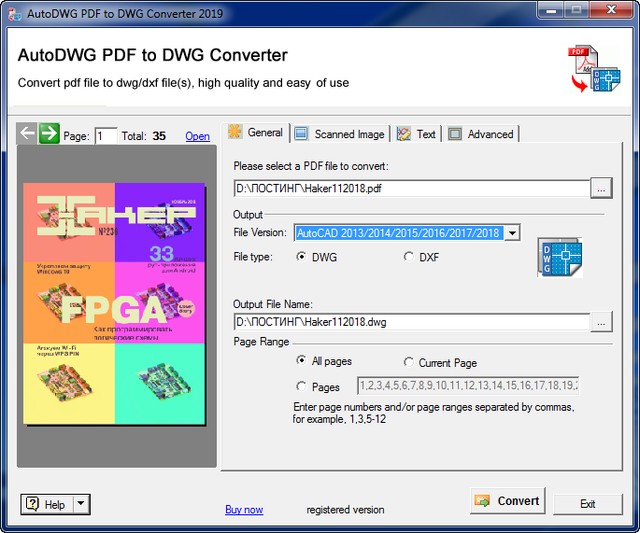Go to previous page with left arrow

click(28, 134)
